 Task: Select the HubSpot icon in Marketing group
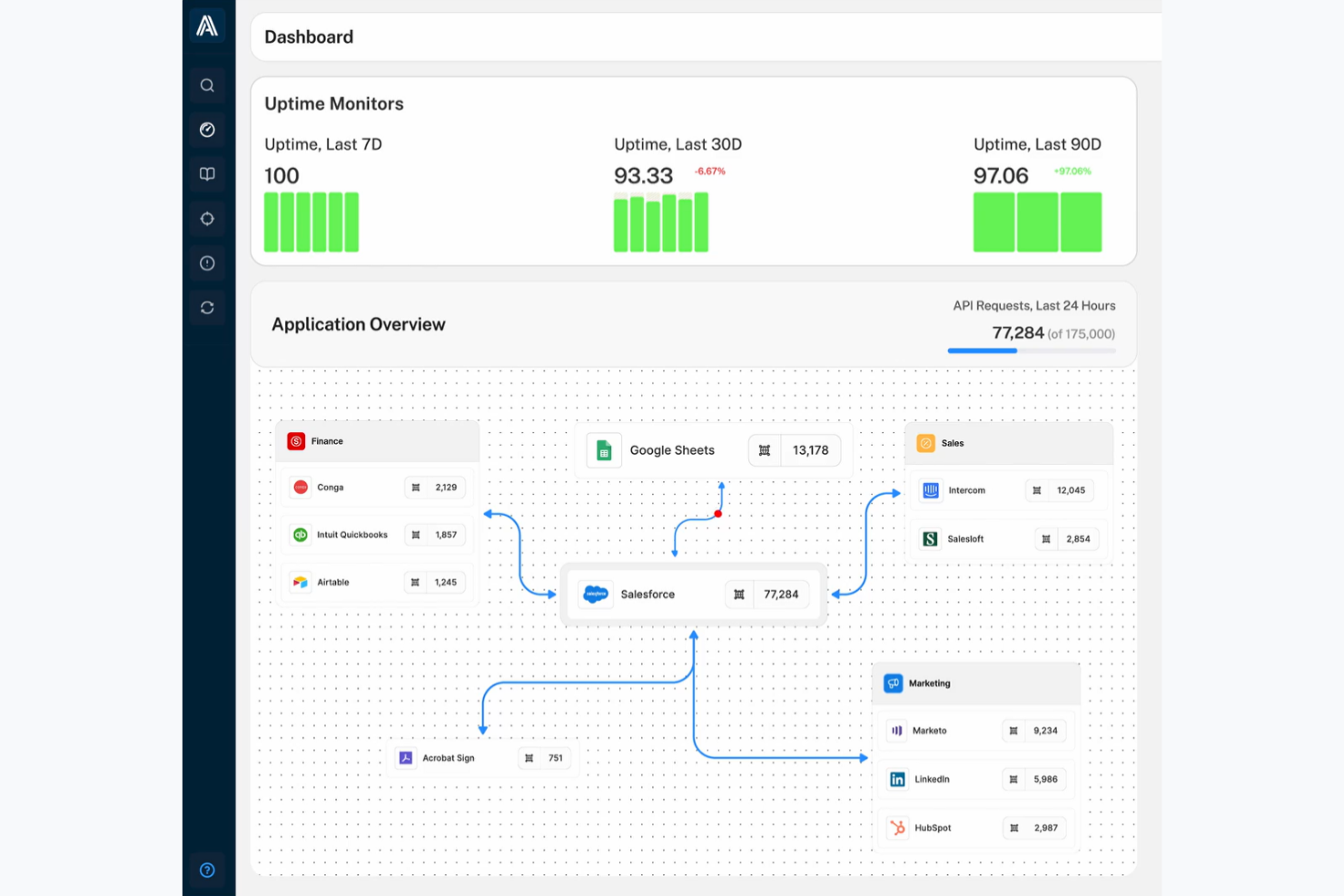coord(897,827)
